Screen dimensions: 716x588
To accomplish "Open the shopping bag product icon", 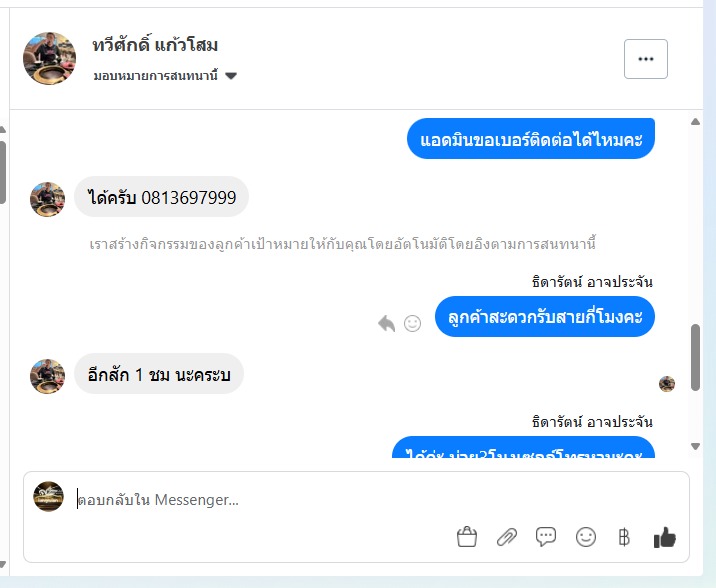I will point(466,538).
